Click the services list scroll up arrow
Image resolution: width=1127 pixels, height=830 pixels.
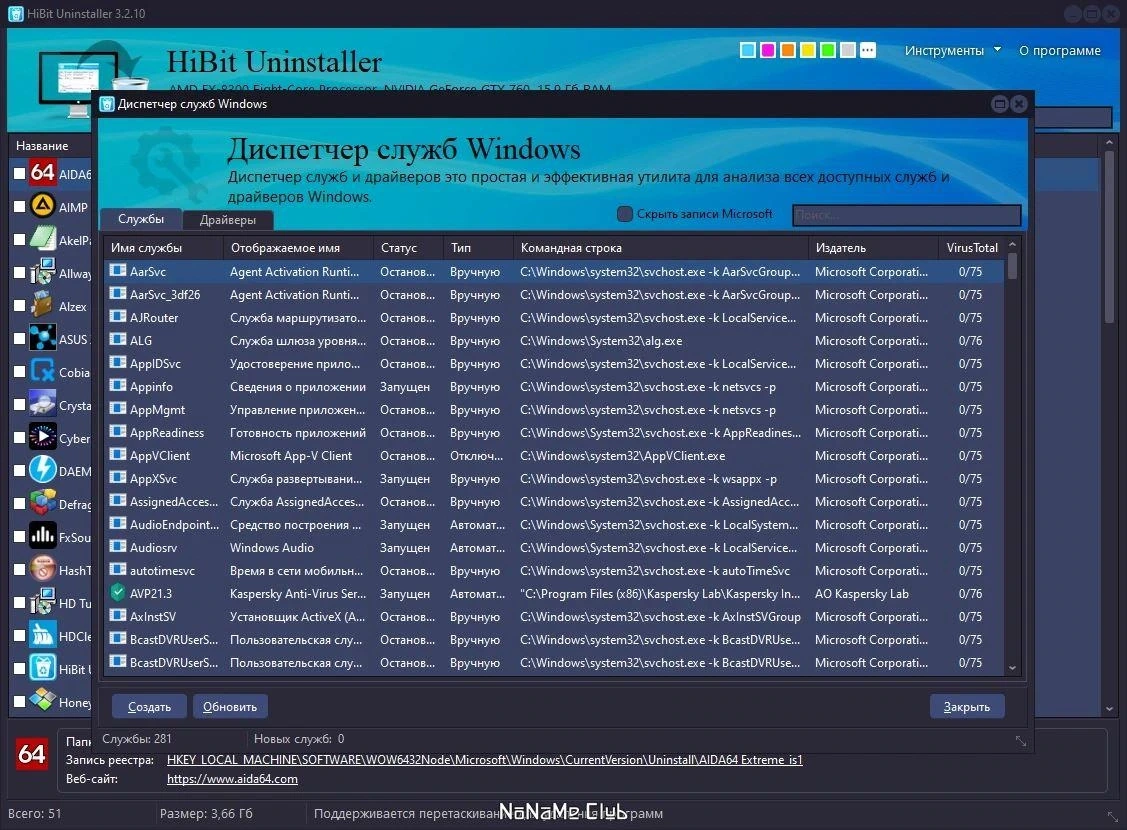pos(1012,245)
